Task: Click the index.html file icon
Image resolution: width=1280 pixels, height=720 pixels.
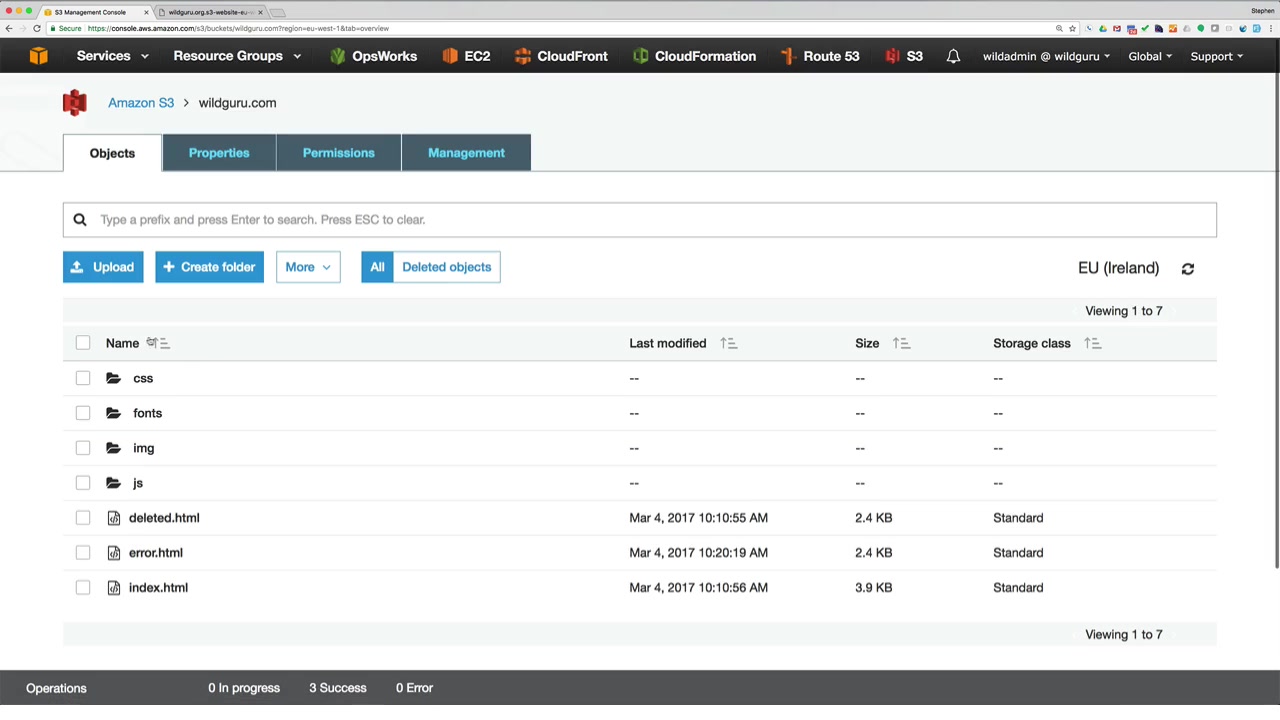Action: [x=114, y=588]
